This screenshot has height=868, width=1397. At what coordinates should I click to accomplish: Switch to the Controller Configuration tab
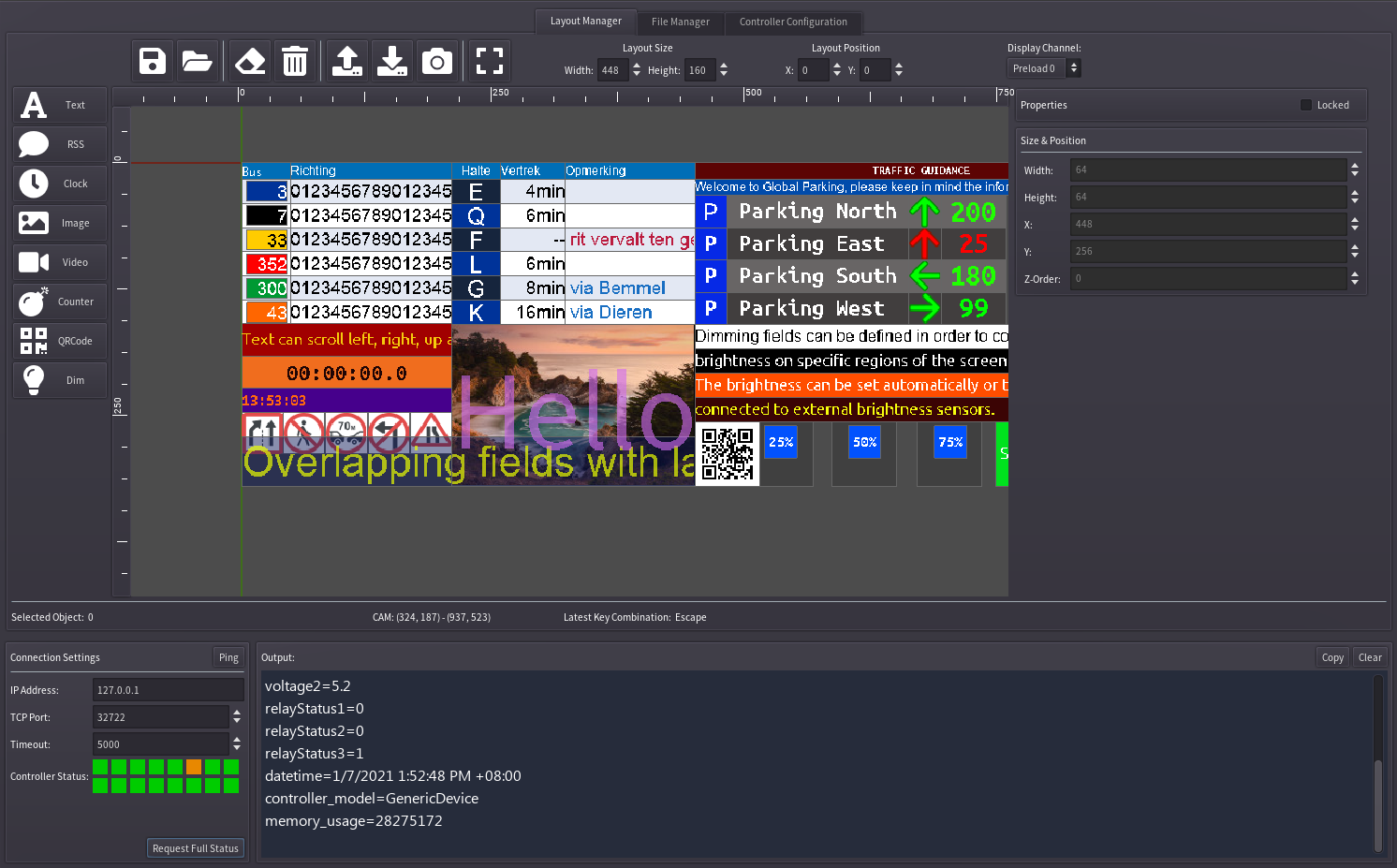tap(793, 22)
